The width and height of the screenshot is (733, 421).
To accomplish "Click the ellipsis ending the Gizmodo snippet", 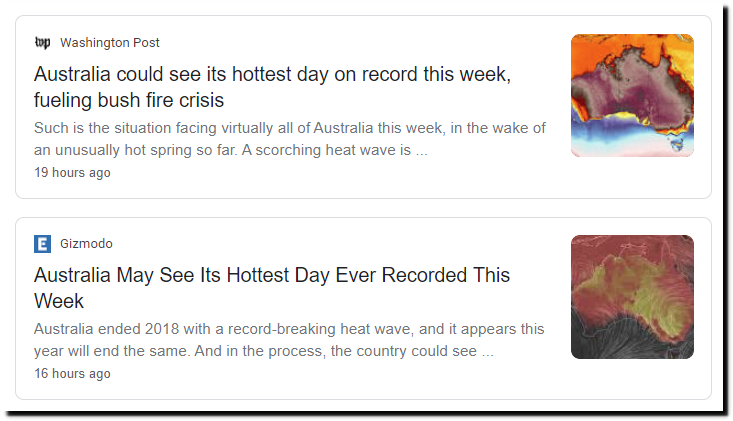I will click(488, 352).
